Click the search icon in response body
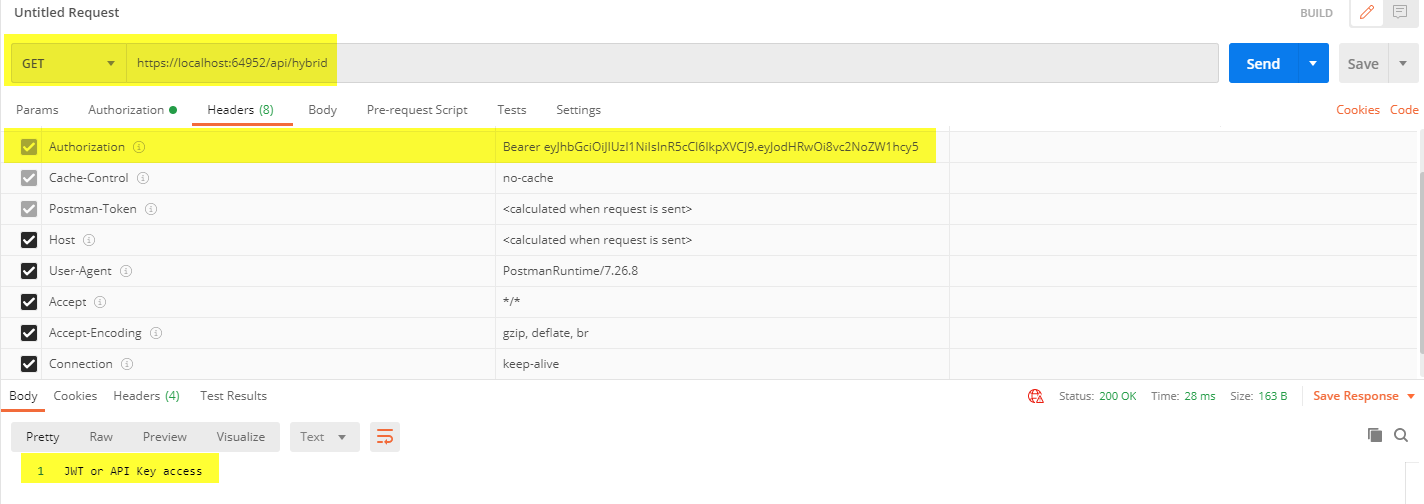The image size is (1424, 504). (x=1401, y=435)
